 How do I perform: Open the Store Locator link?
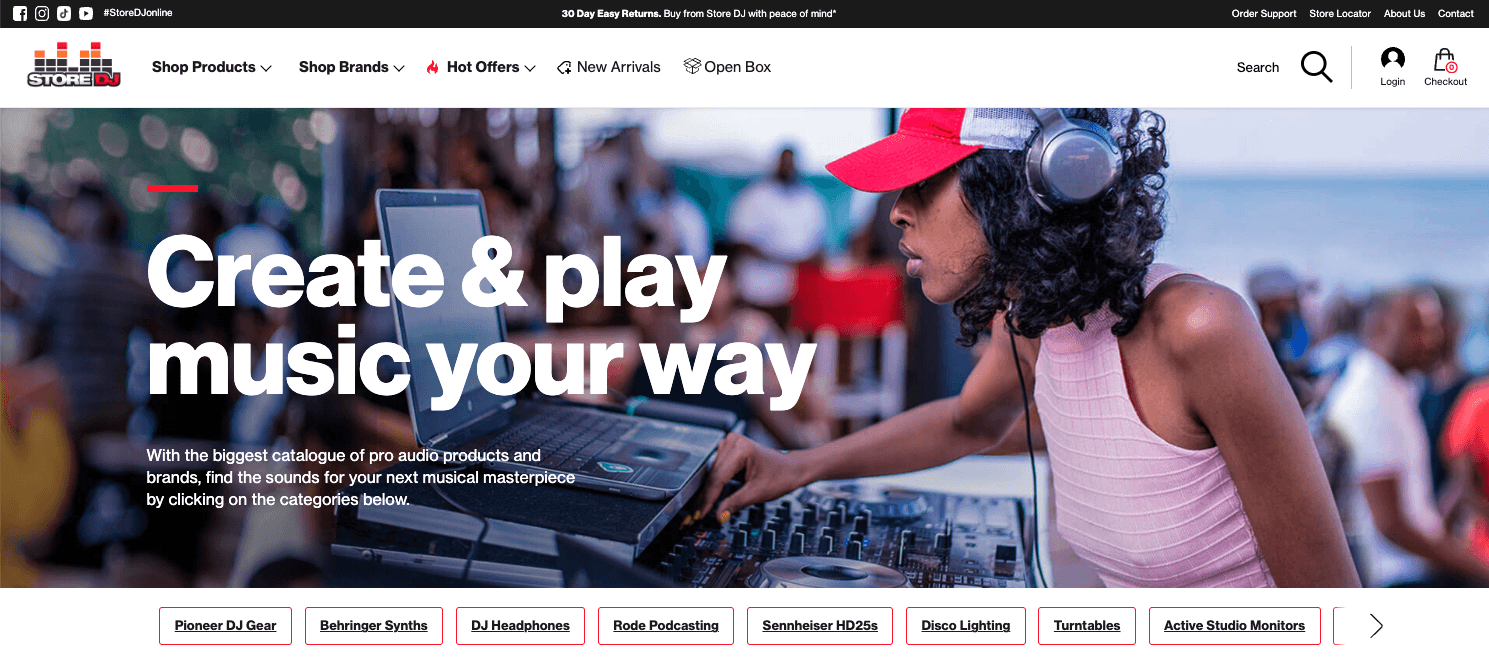pos(1340,14)
